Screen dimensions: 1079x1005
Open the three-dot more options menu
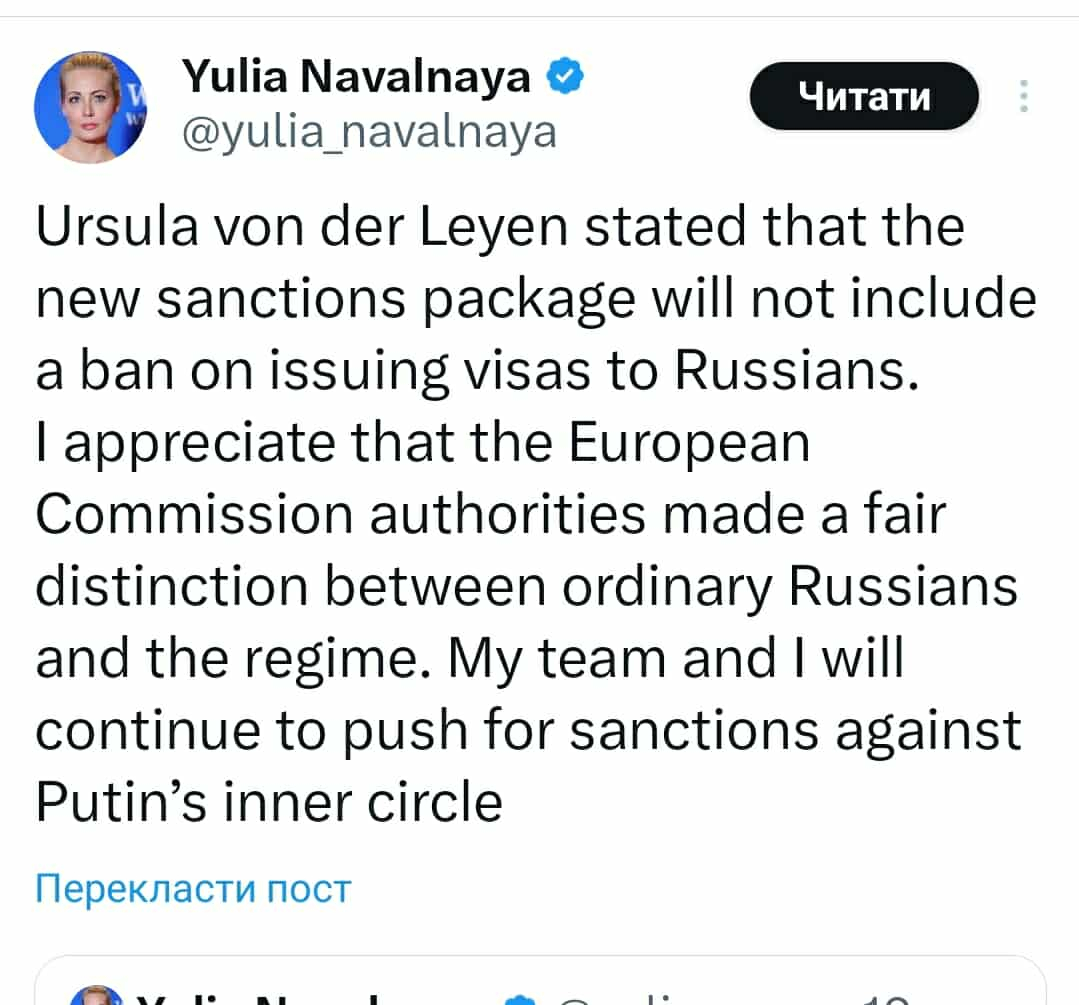(x=1022, y=97)
